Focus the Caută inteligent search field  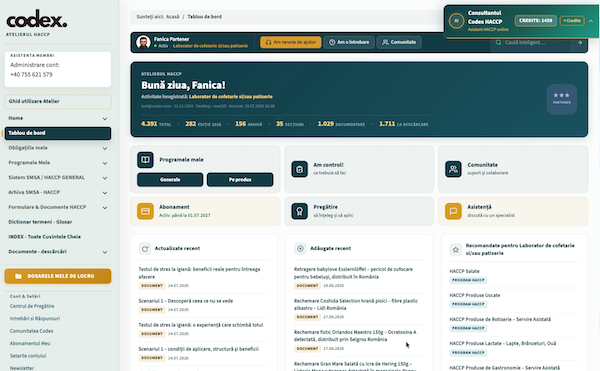coord(532,42)
